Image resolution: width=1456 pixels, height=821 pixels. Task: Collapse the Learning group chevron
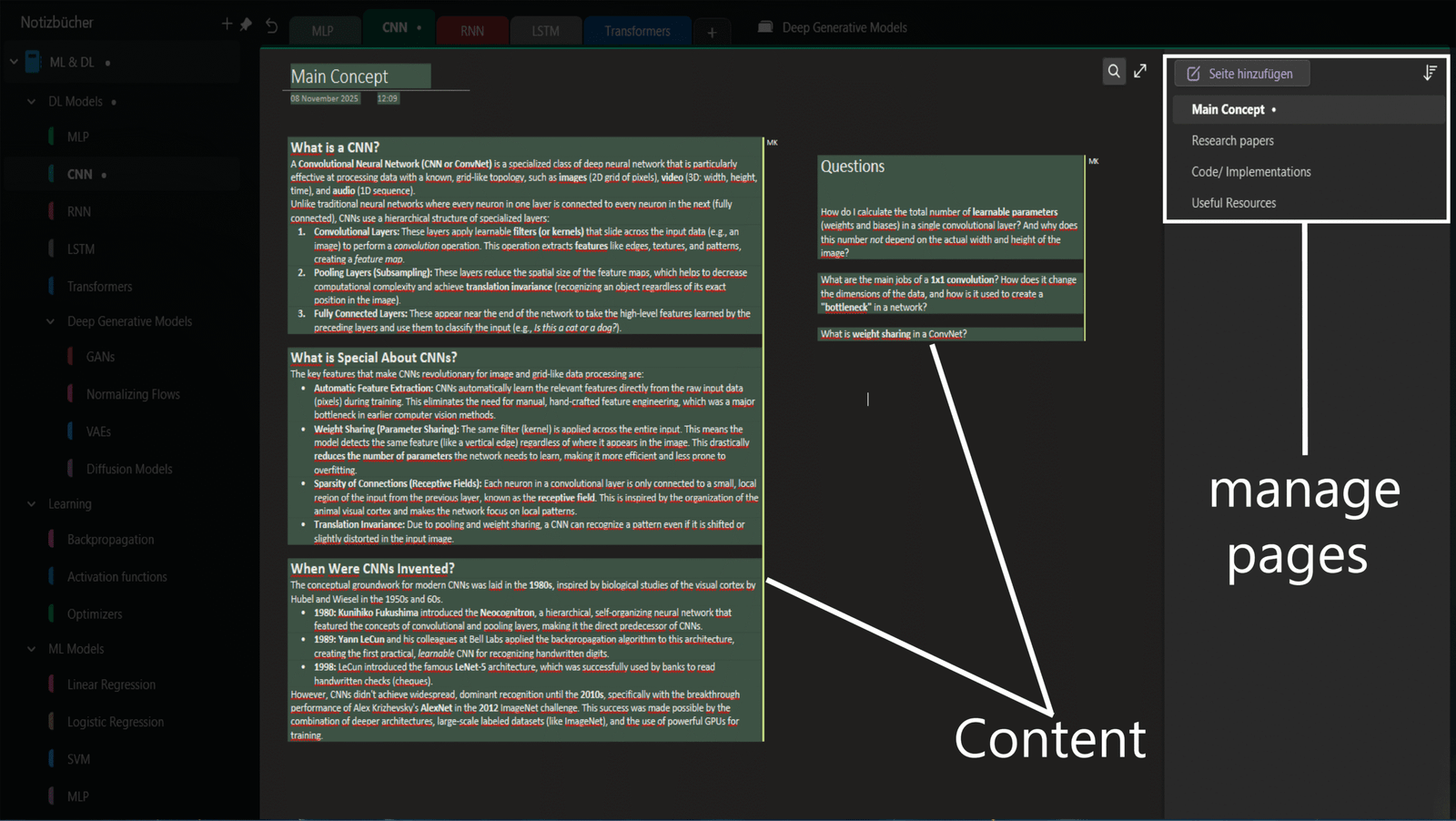coord(32,503)
